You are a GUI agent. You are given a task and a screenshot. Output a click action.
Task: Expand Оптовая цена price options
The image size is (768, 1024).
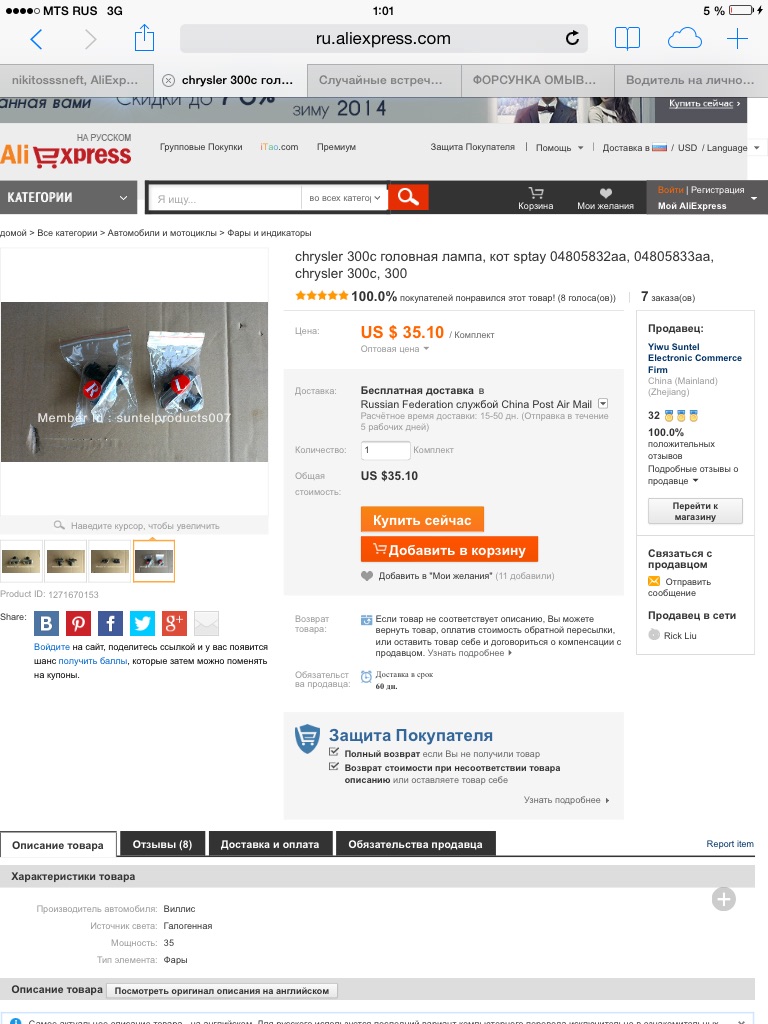394,349
